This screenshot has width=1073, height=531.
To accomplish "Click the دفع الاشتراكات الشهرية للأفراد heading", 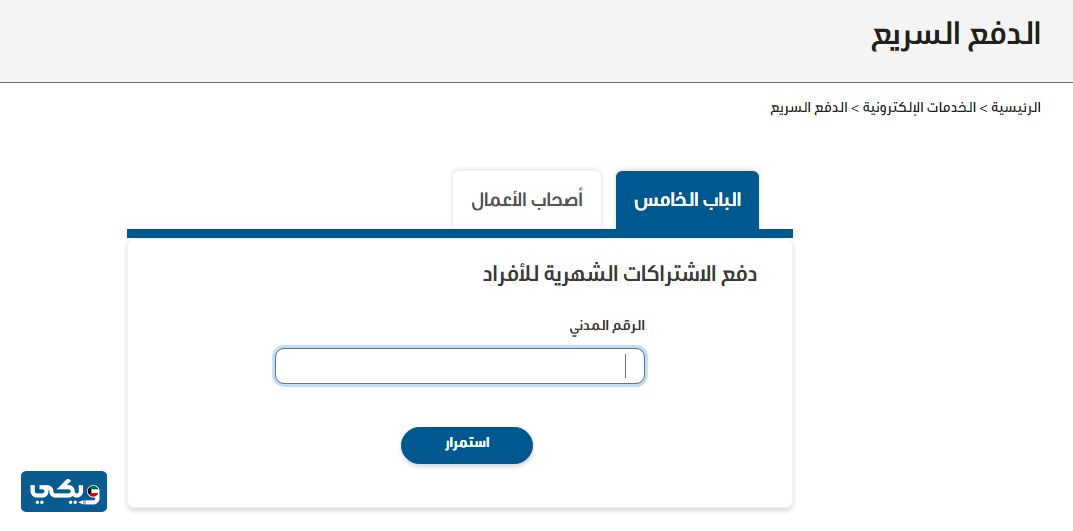I will (x=620, y=274).
